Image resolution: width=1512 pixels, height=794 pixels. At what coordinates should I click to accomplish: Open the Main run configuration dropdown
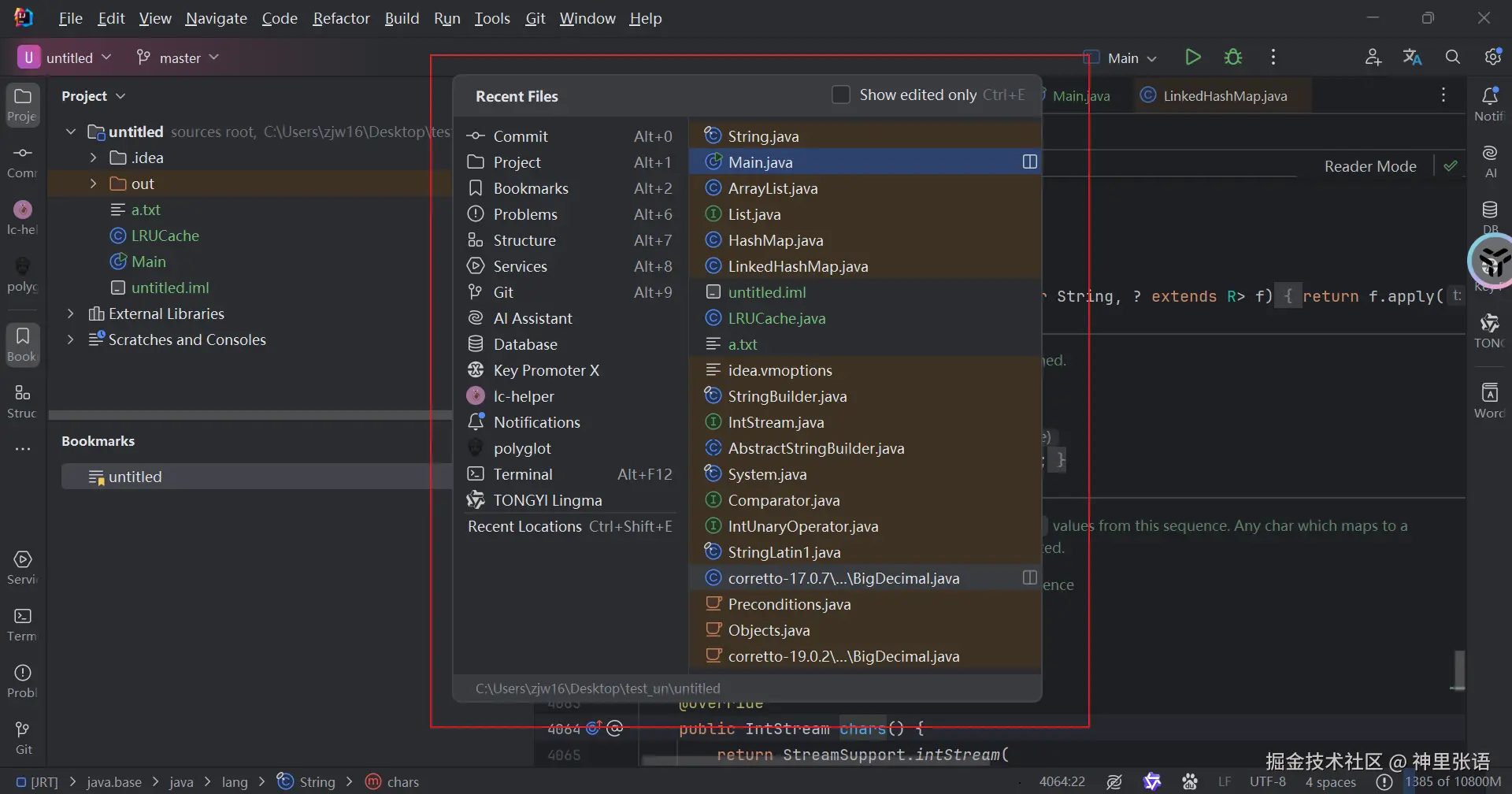[x=1121, y=58]
